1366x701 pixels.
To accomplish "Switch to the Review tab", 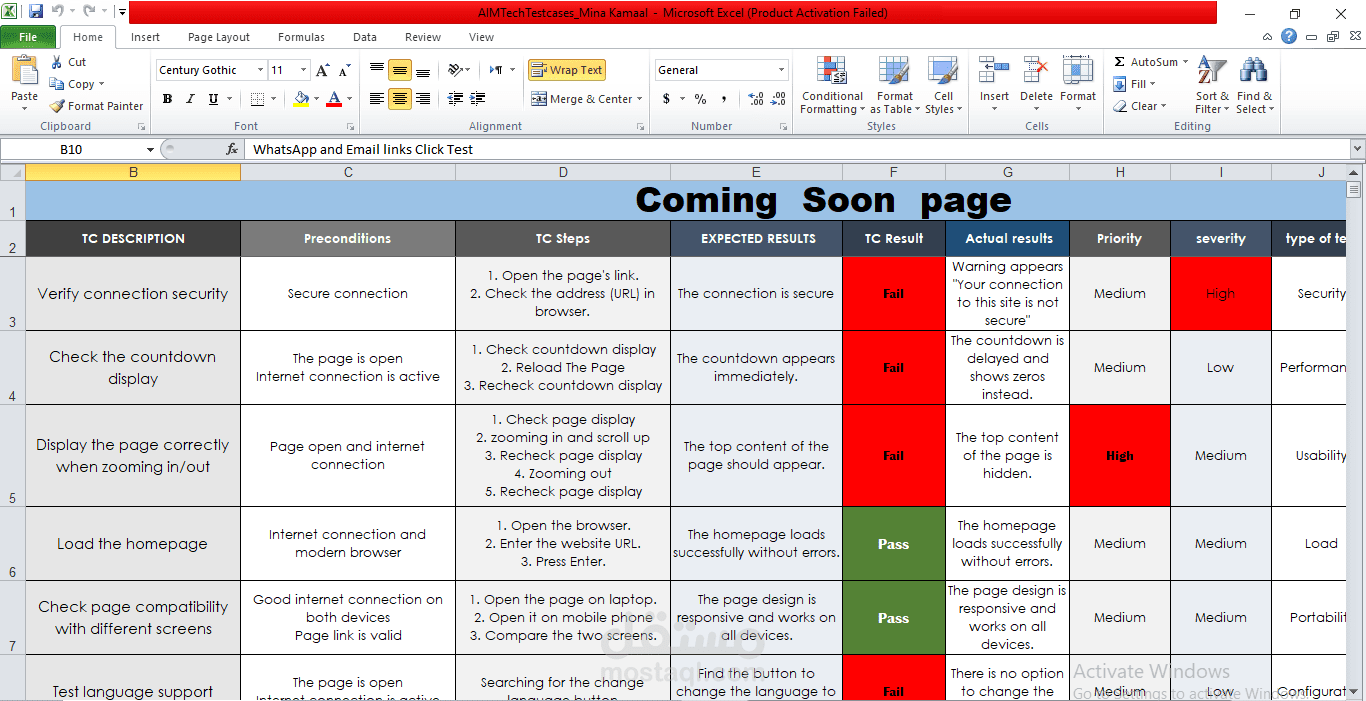I will tap(423, 37).
